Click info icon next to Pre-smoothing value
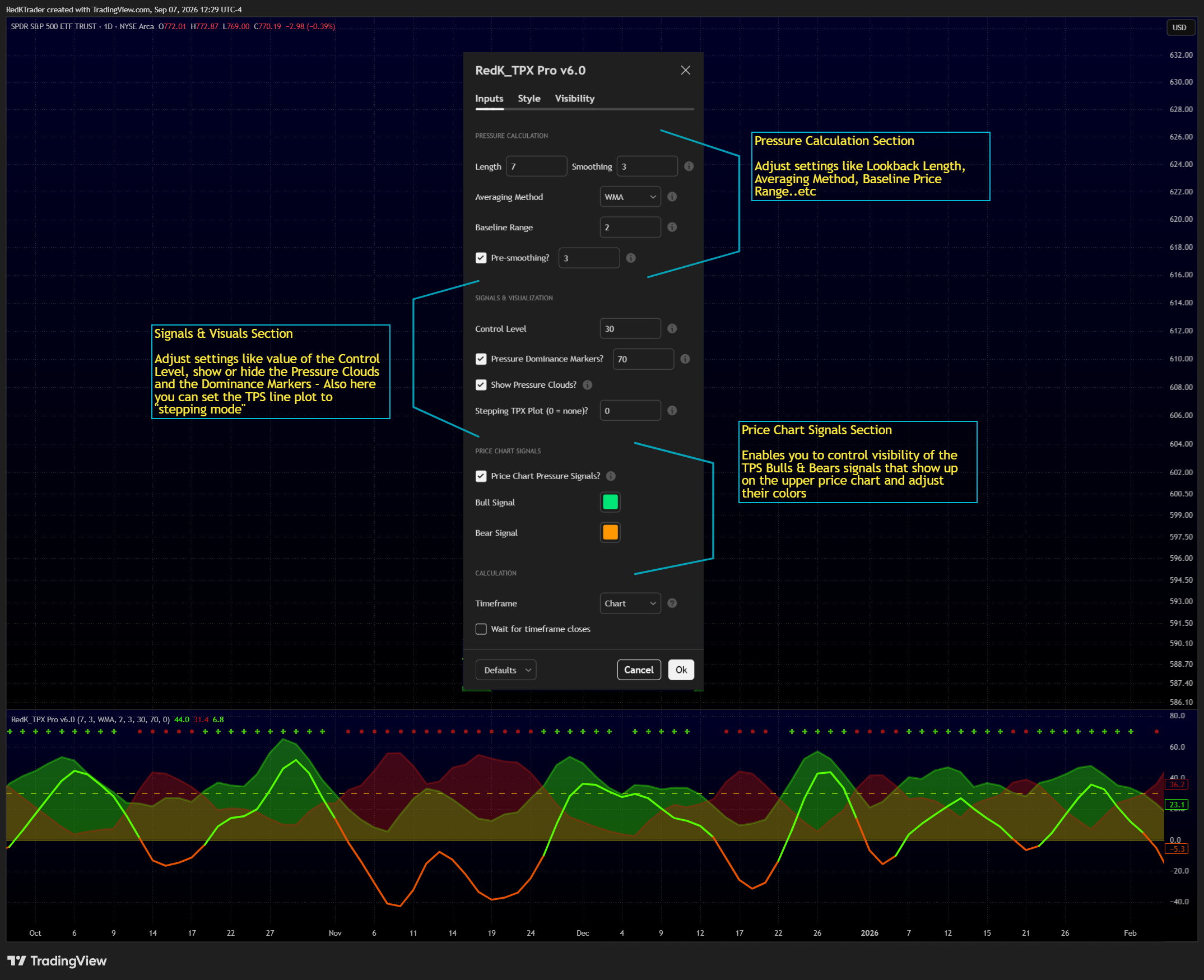1204x980 pixels. [630, 258]
